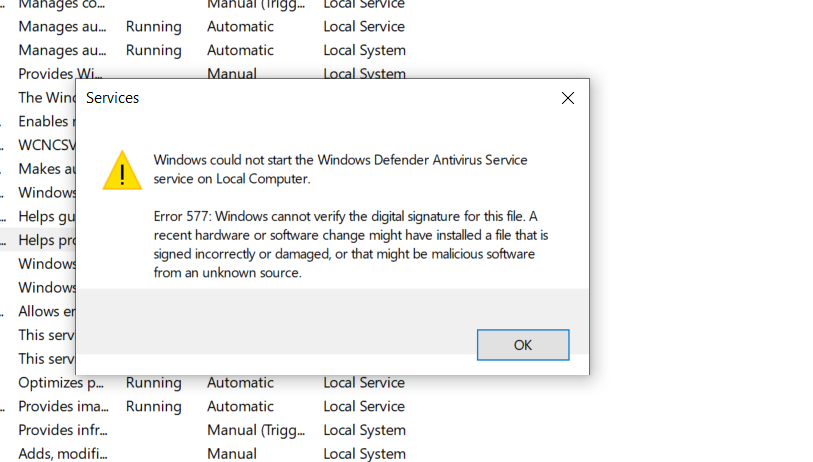Select the 'Adds, modifi...' service description
The image size is (813, 462).
coord(63,454)
